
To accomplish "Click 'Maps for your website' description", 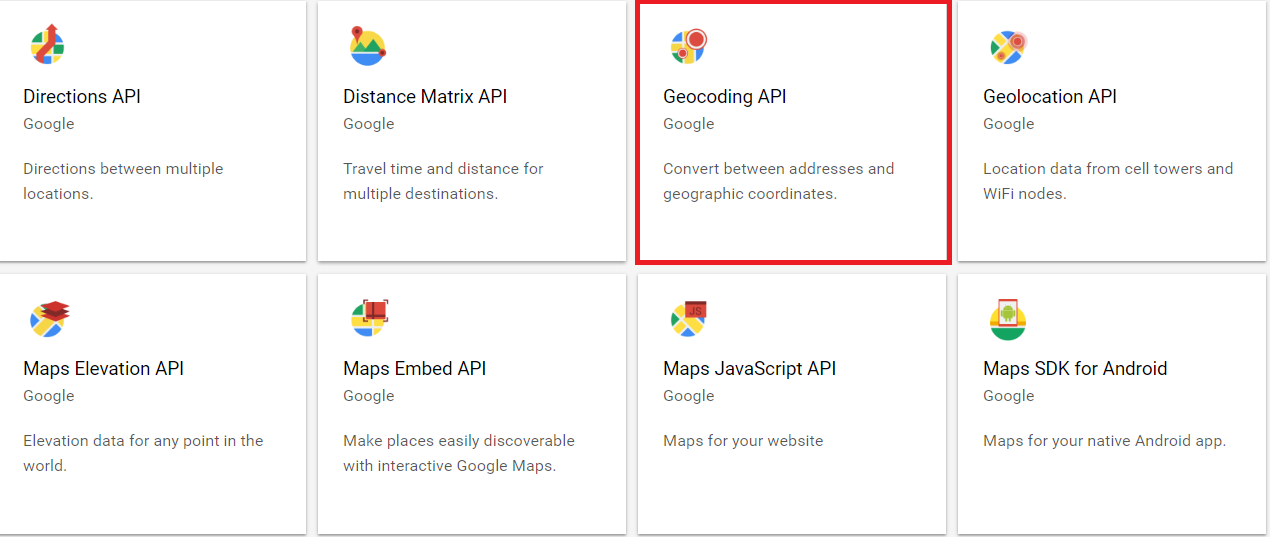I will [x=743, y=441].
